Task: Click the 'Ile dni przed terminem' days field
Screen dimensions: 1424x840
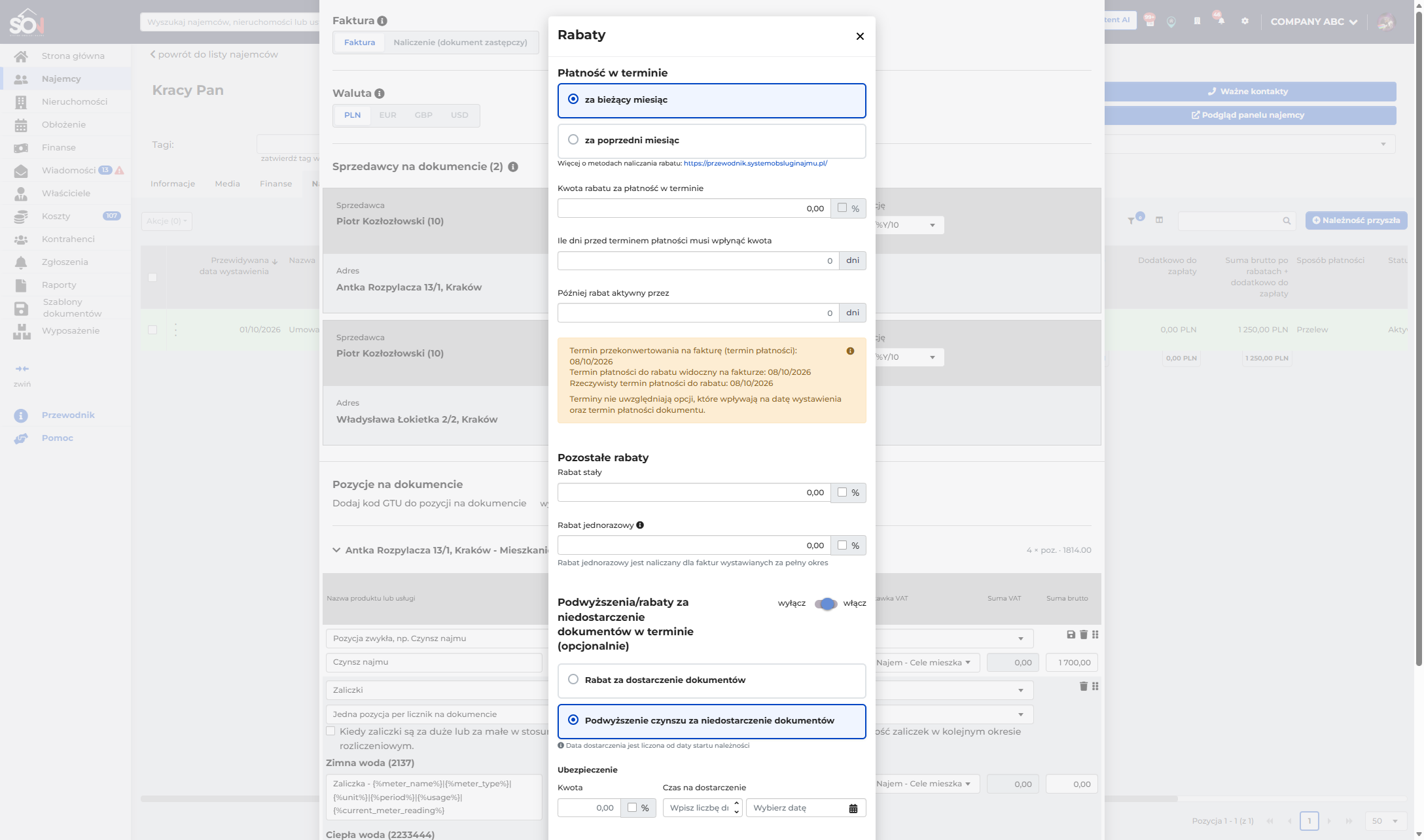Action: pos(698,260)
